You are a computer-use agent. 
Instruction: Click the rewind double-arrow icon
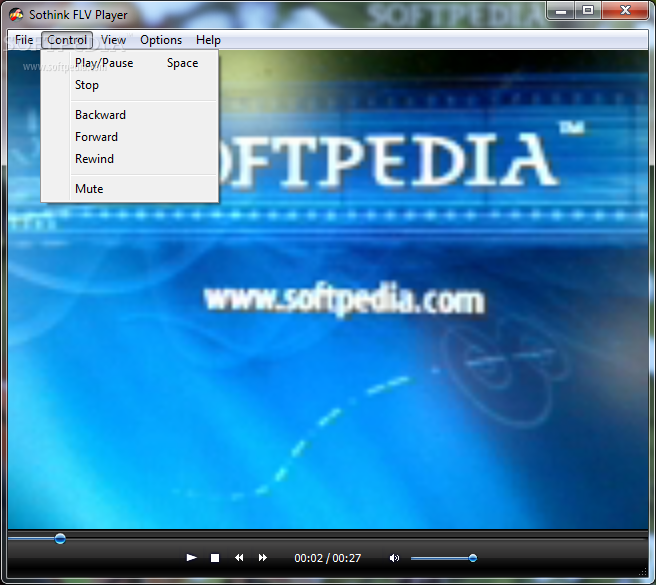[239, 558]
